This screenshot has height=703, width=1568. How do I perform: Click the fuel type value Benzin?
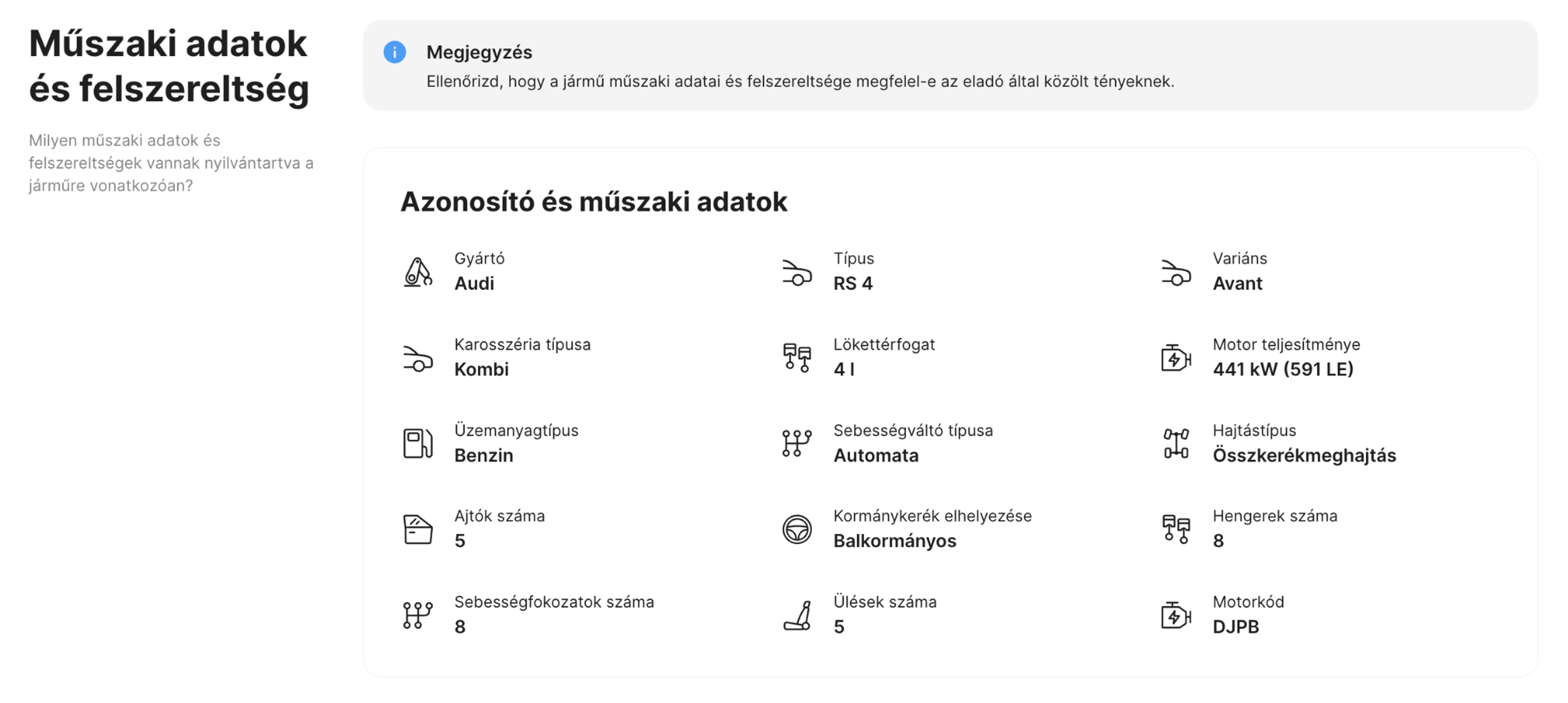(x=484, y=455)
